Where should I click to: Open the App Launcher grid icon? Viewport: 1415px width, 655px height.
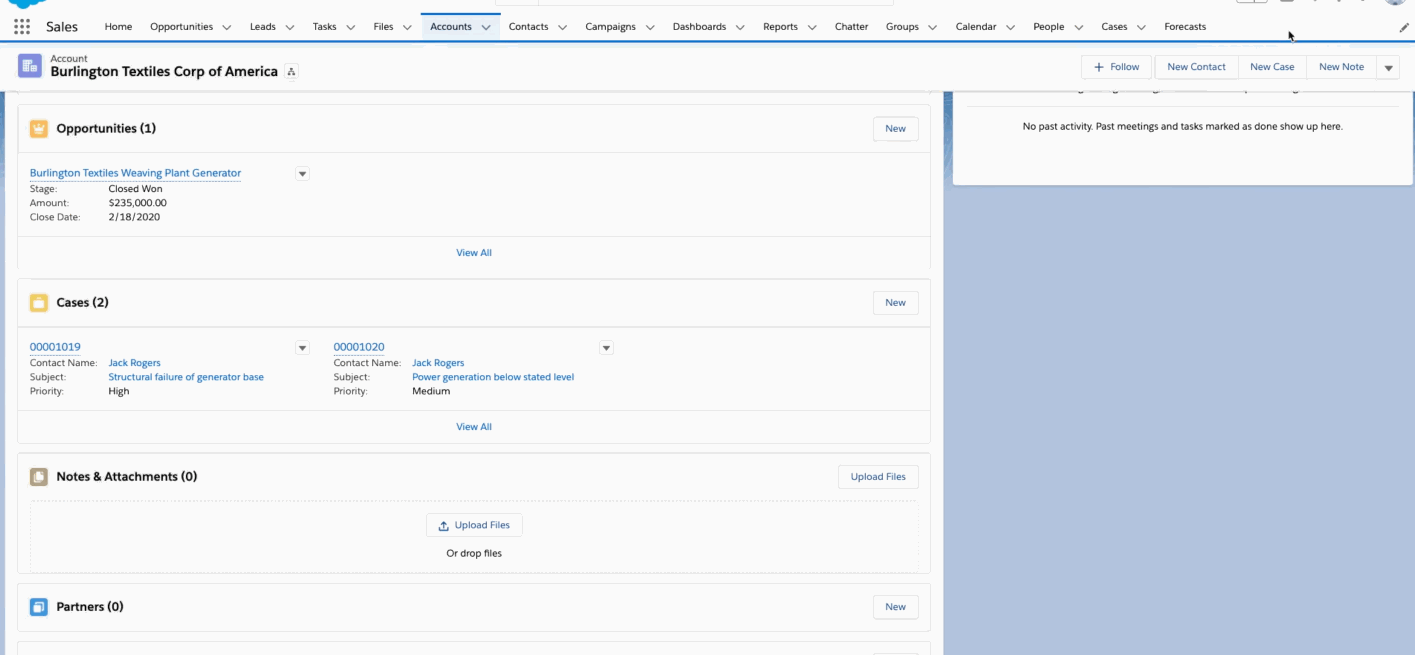21,25
